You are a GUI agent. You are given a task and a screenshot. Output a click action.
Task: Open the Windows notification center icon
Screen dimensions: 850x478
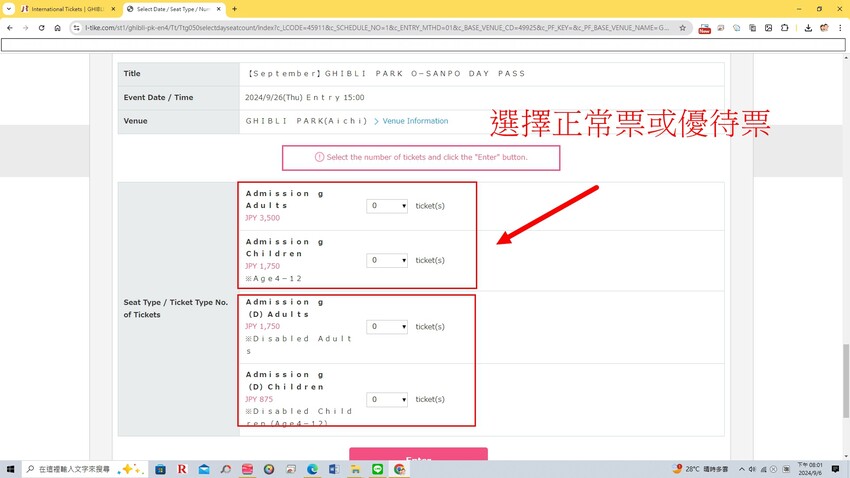tap(835, 469)
